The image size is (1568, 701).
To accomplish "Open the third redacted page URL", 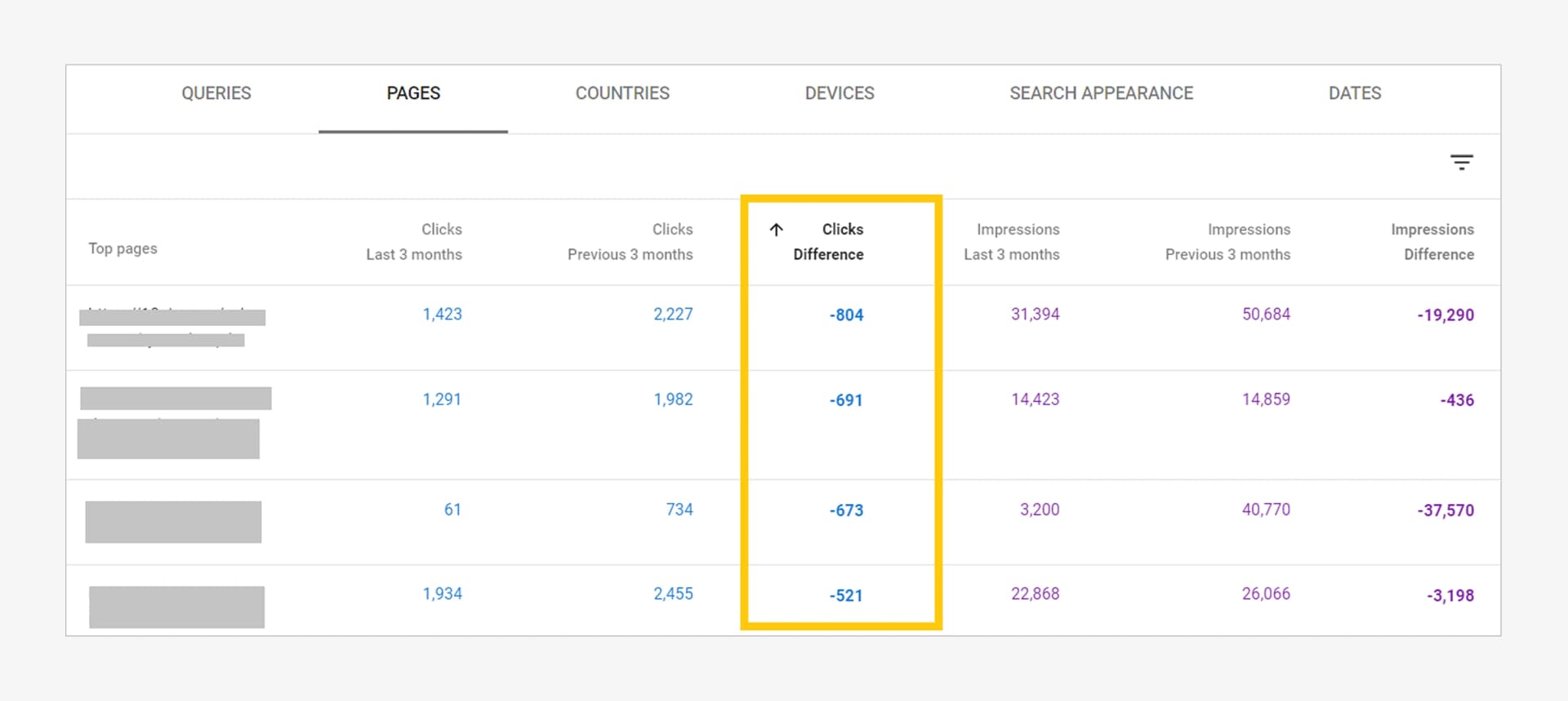I will tap(173, 522).
